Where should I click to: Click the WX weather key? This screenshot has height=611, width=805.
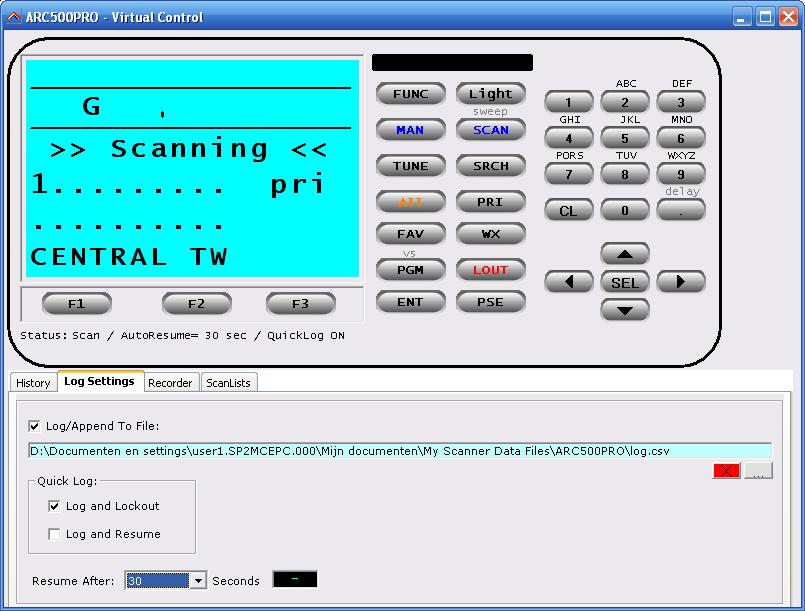490,234
